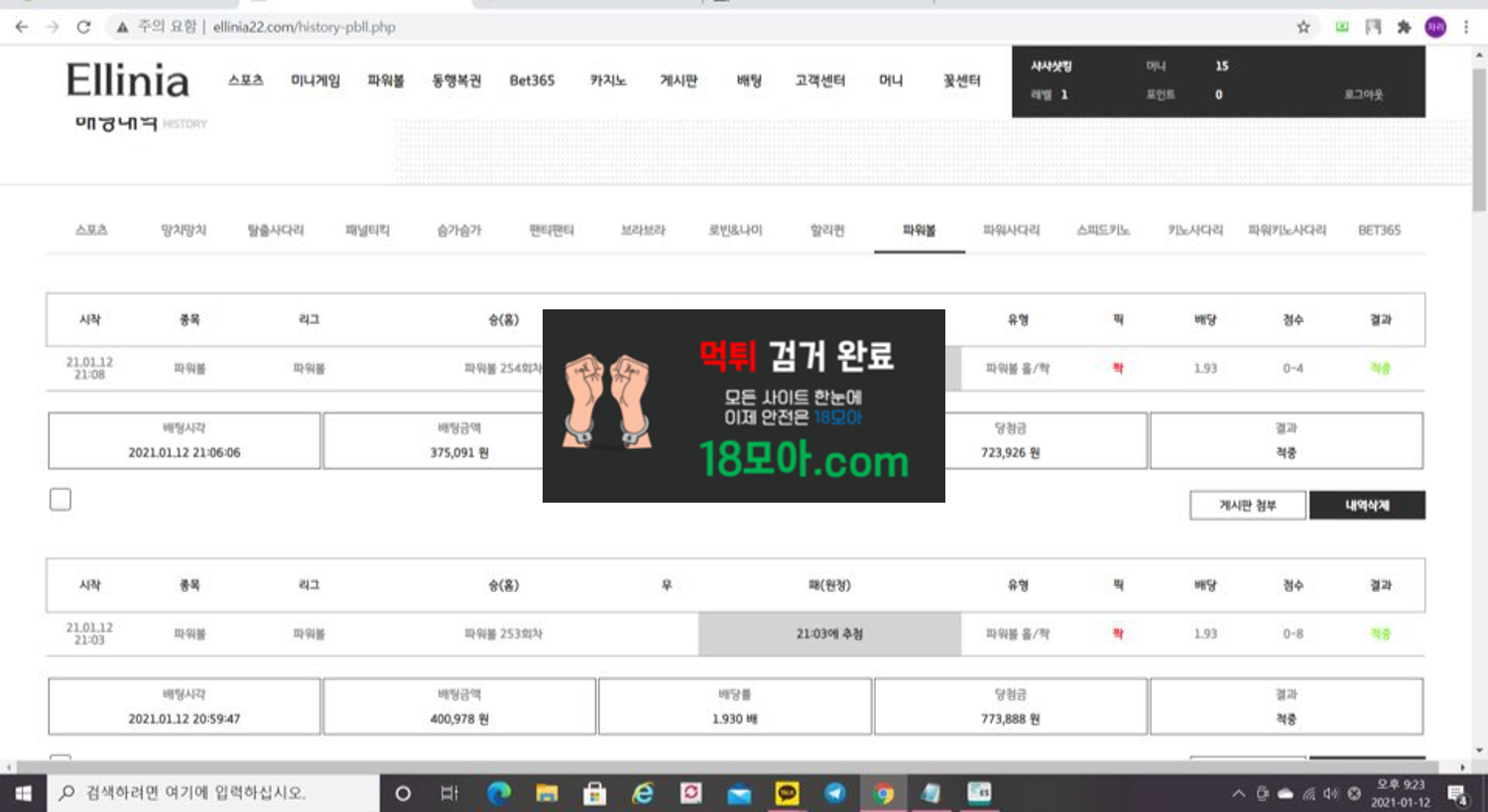Switch to the Chrome taskbar icon
The image size is (1488, 812).
click(x=883, y=793)
